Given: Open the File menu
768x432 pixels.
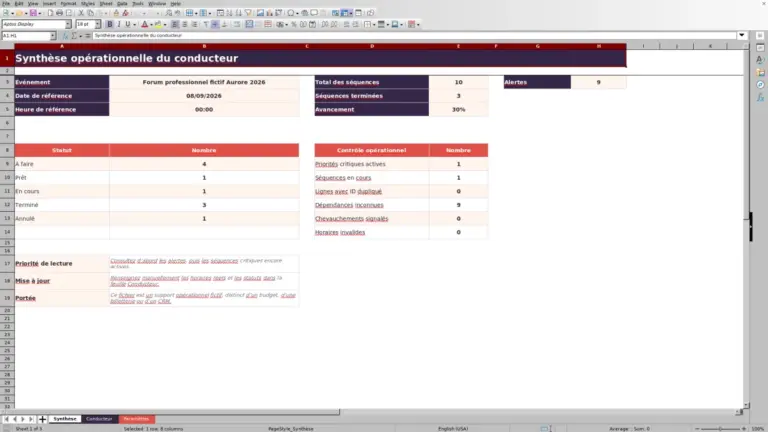Looking at the screenshot, I should [6, 3].
